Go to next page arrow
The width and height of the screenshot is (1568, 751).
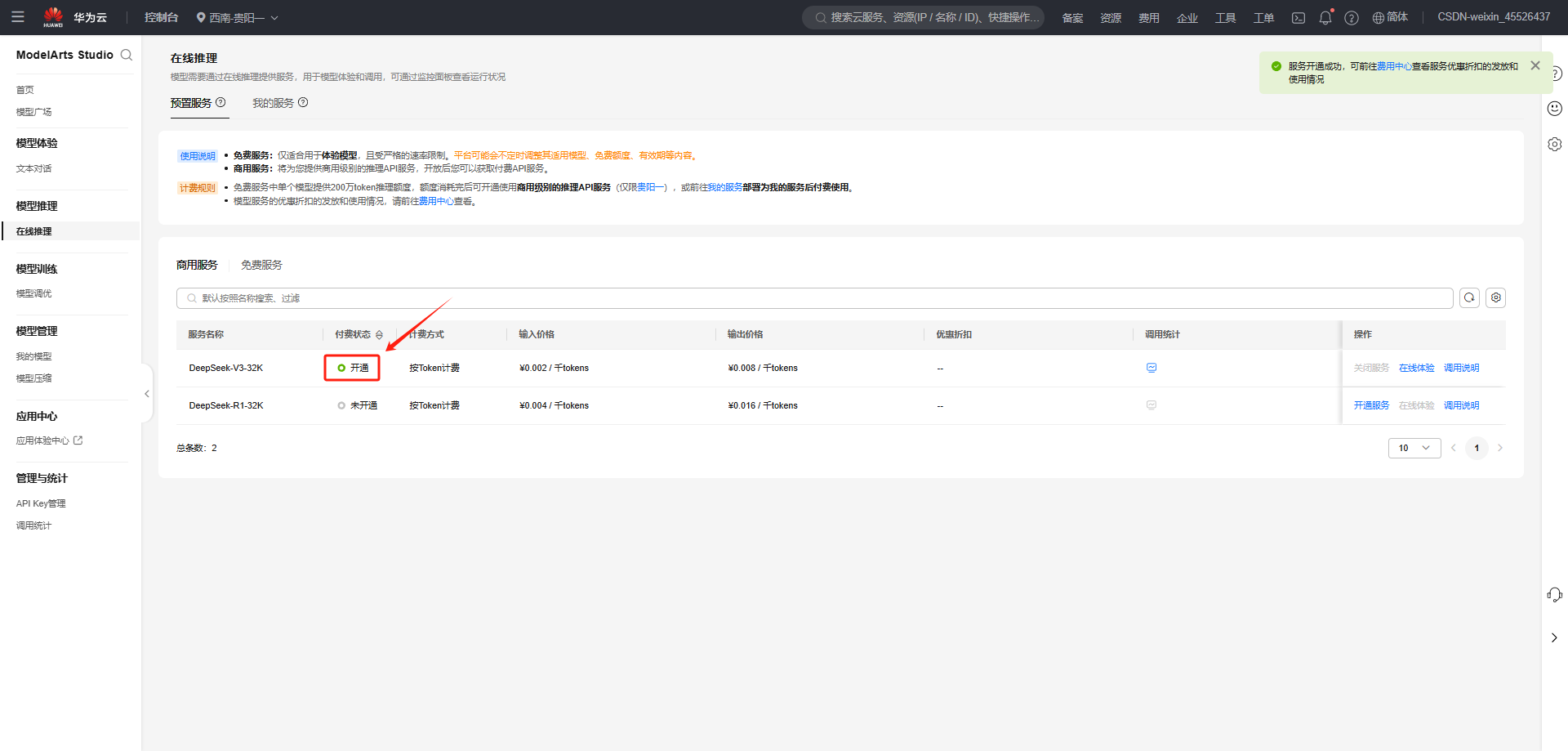(1499, 448)
